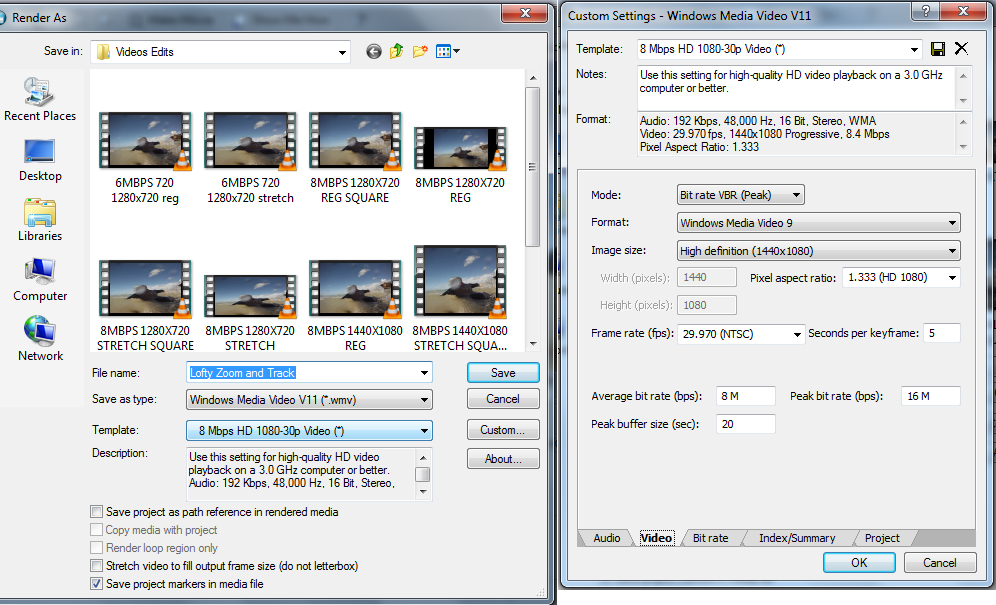The image size is (996, 605).
Task: Select the 8MBPS 1440X1080 REG video
Action: 355,306
